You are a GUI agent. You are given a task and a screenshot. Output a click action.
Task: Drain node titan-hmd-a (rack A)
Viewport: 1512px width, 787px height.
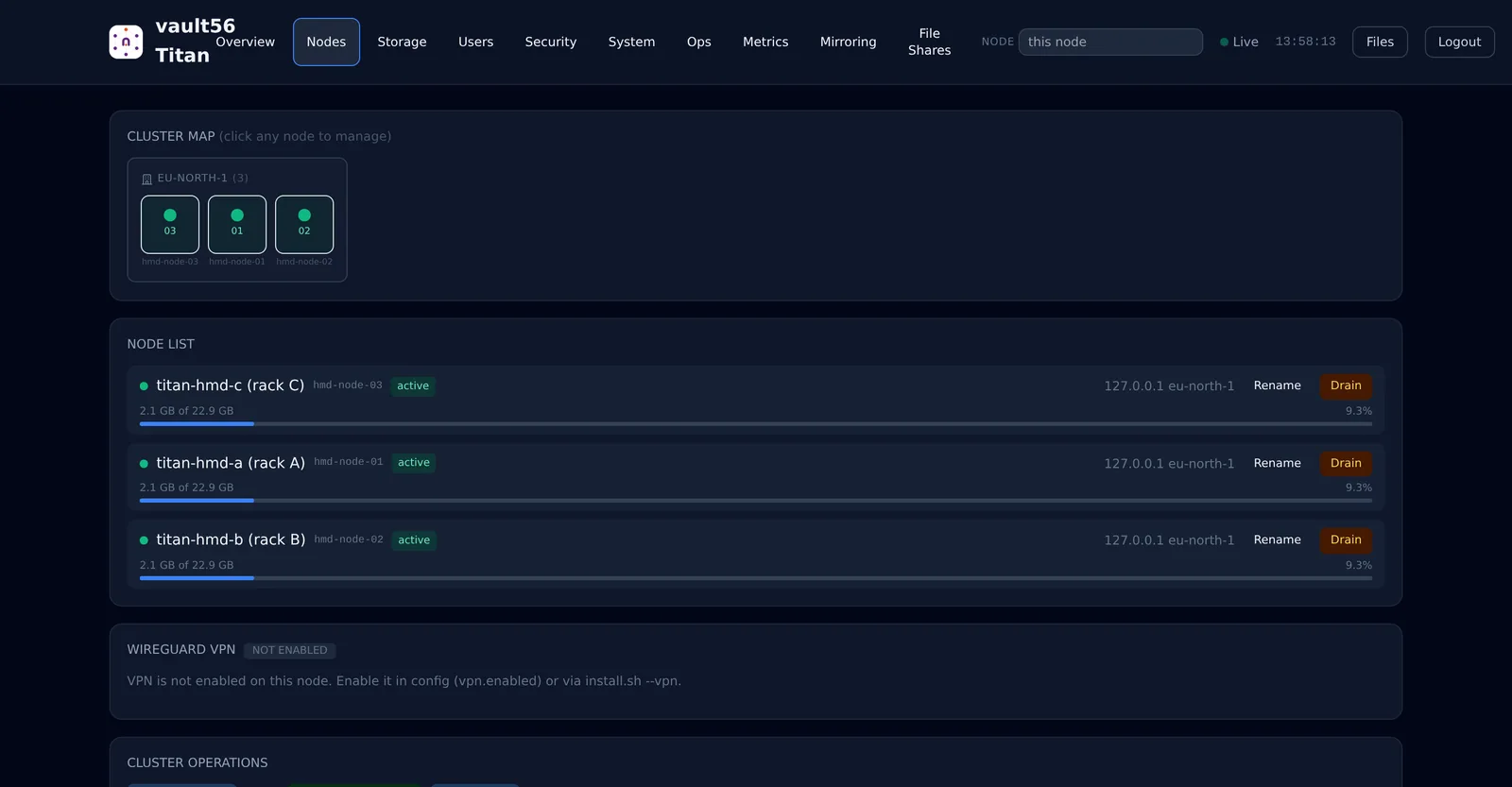coord(1346,463)
